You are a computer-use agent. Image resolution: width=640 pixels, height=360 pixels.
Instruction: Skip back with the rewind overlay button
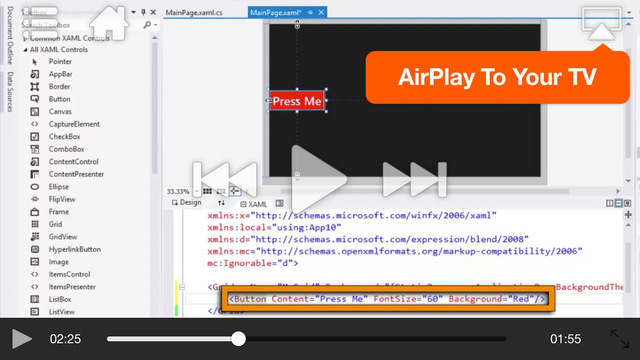(225, 179)
